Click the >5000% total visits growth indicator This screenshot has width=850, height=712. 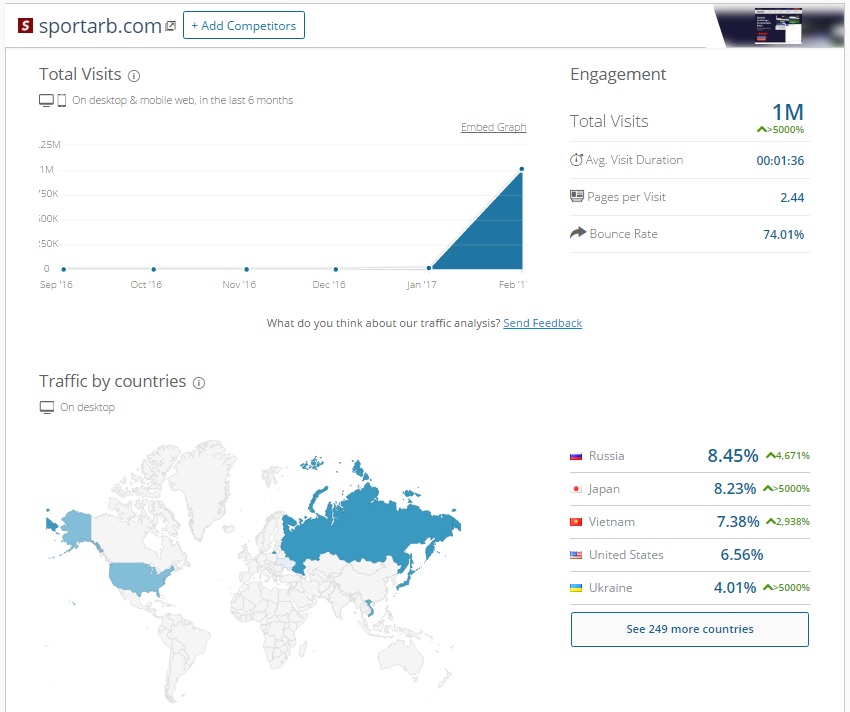(x=781, y=130)
